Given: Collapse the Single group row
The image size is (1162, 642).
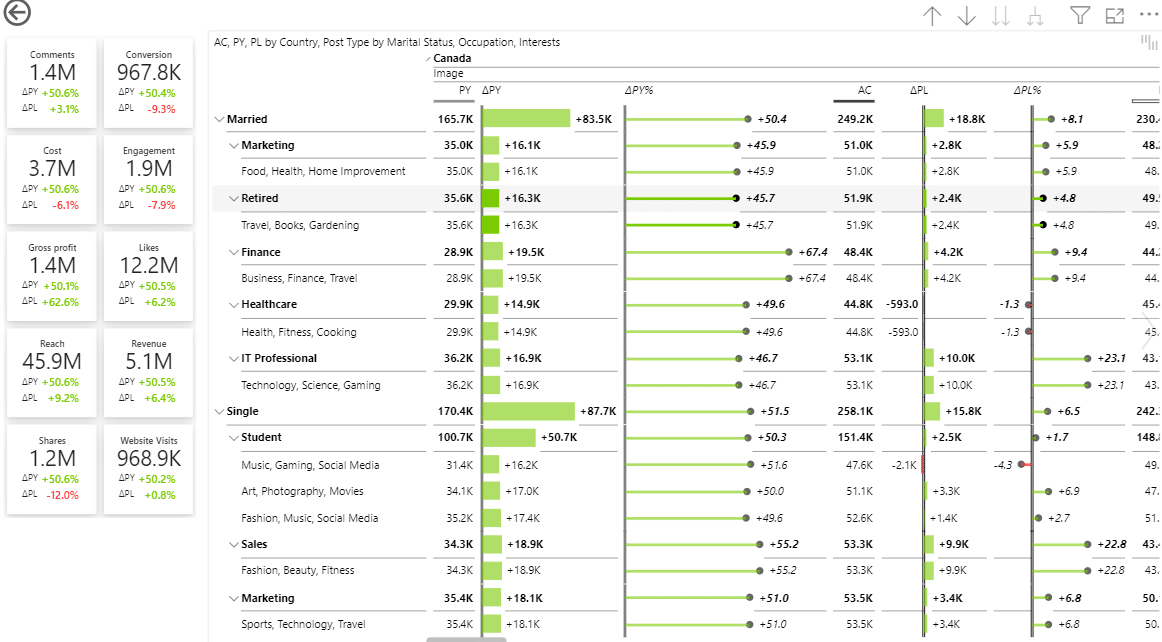Looking at the screenshot, I should pos(220,410).
